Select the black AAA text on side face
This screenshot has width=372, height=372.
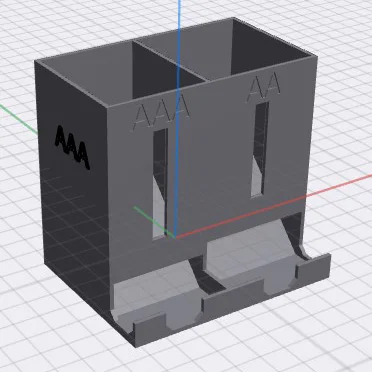[x=72, y=147]
